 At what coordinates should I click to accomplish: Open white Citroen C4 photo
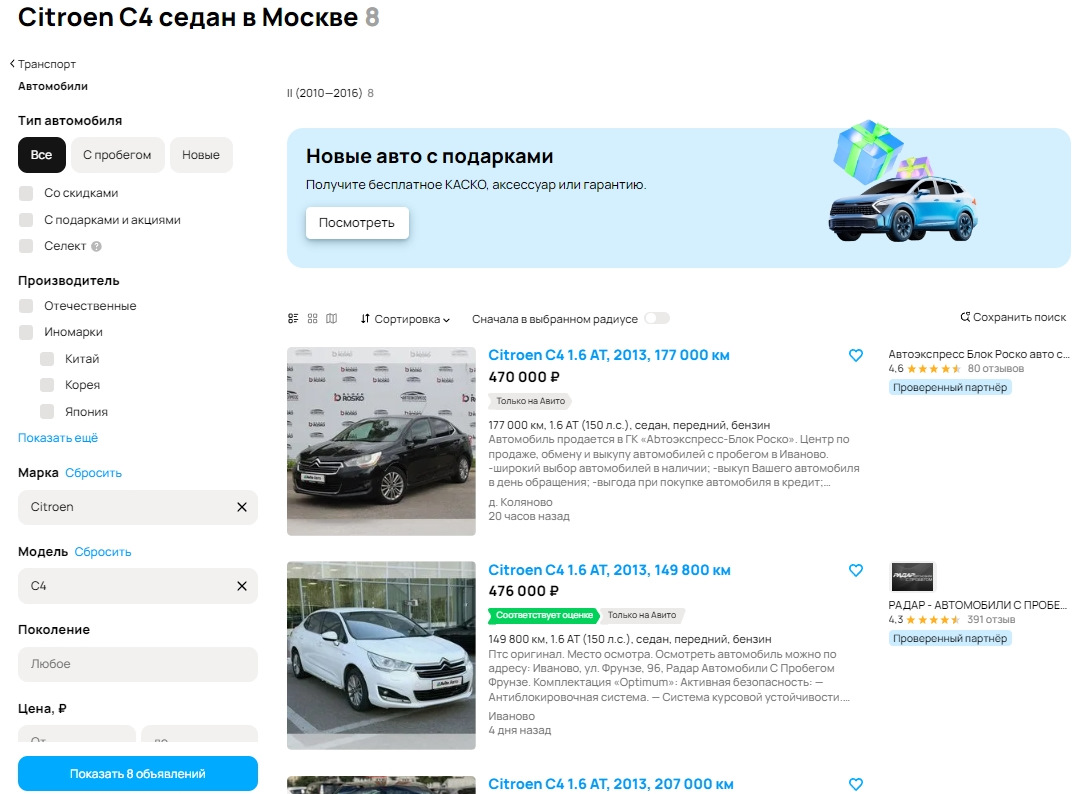tap(381, 656)
